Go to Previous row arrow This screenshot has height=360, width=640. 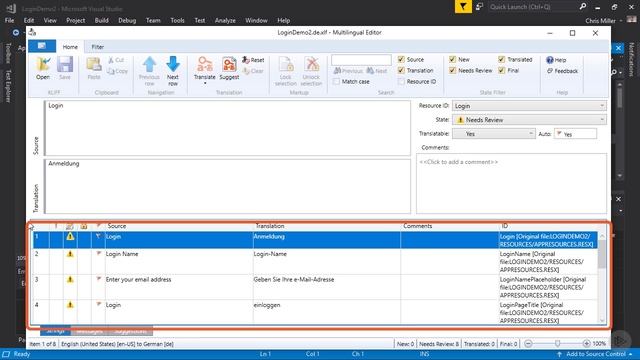pyautogui.click(x=149, y=64)
